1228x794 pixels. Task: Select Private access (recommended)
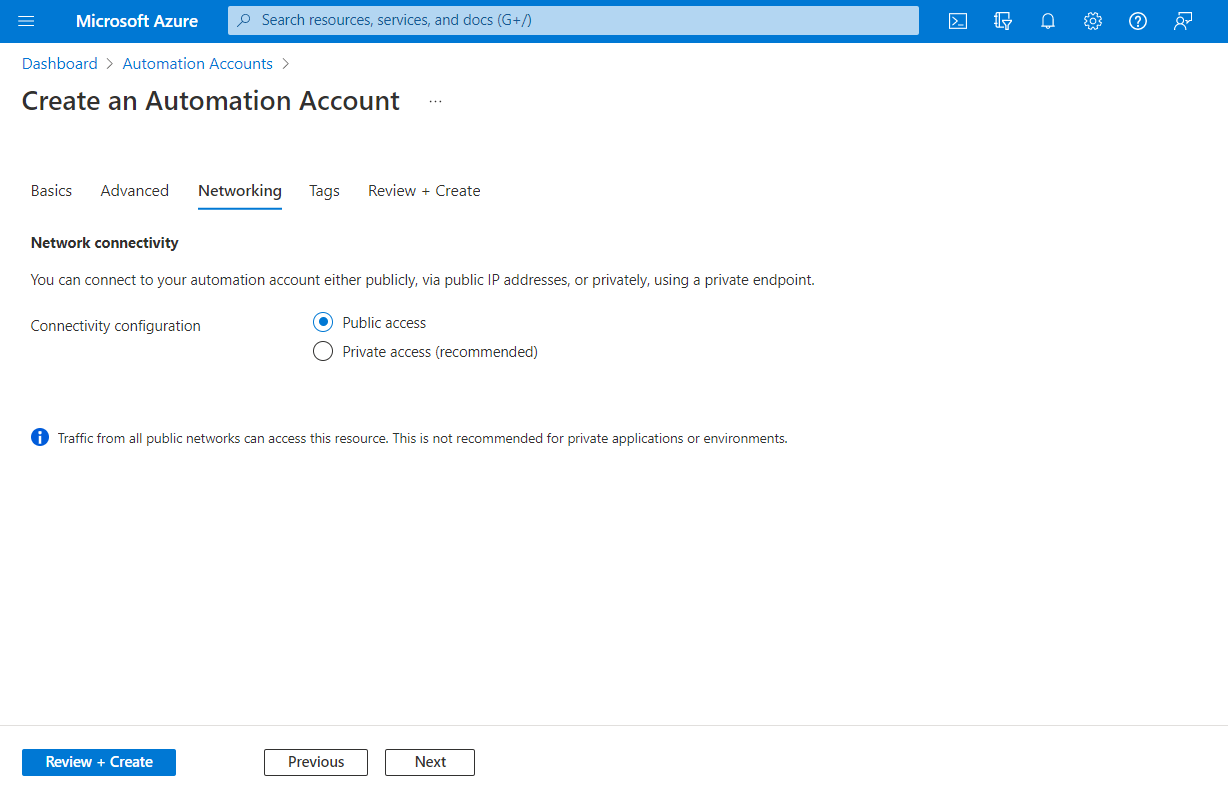tap(323, 351)
